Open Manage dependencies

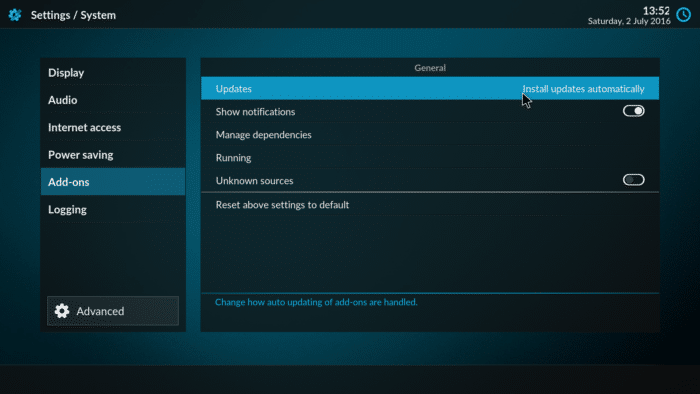[430, 134]
